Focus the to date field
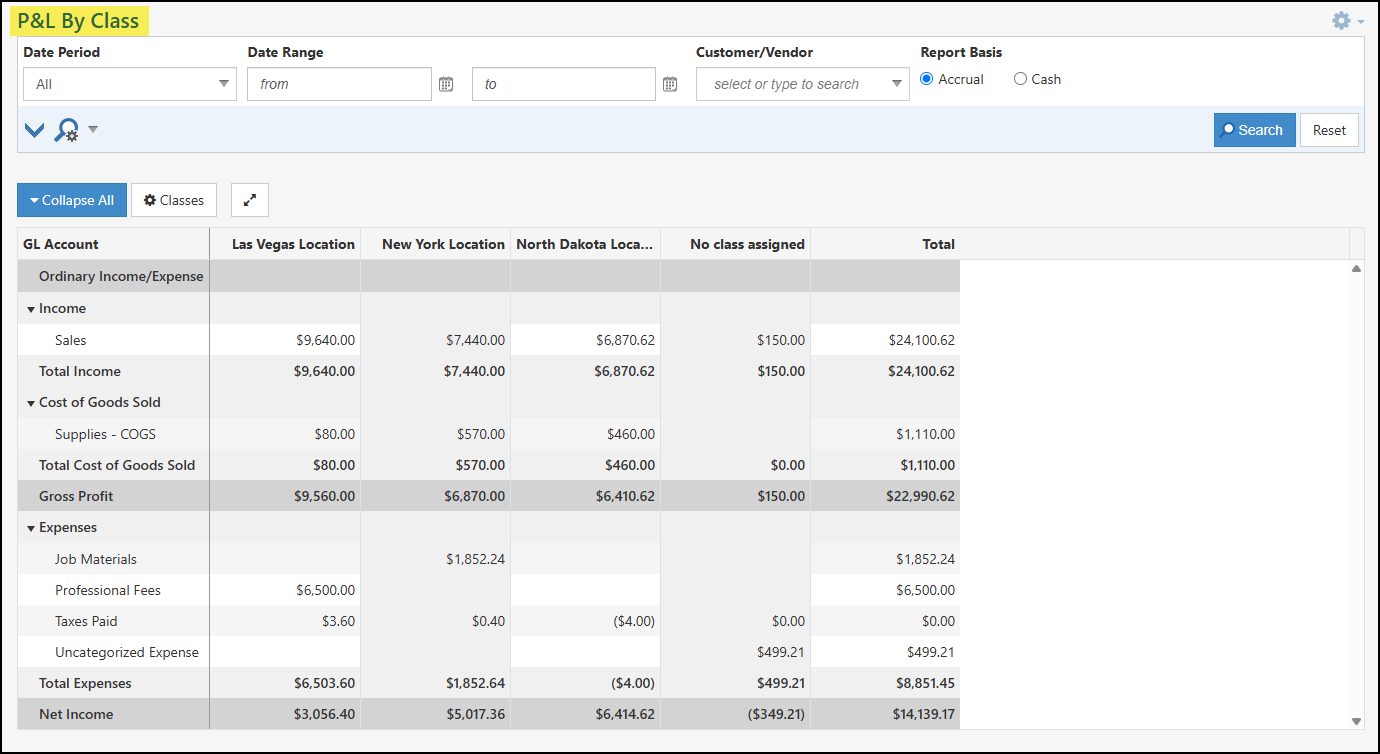 click(x=564, y=84)
